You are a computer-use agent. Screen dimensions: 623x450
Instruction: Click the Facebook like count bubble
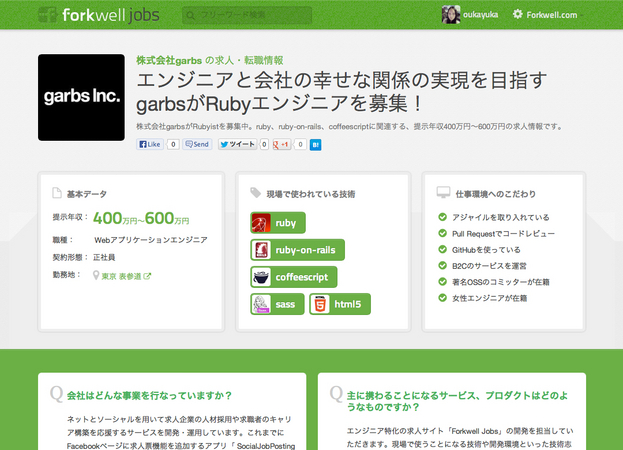(x=173, y=144)
